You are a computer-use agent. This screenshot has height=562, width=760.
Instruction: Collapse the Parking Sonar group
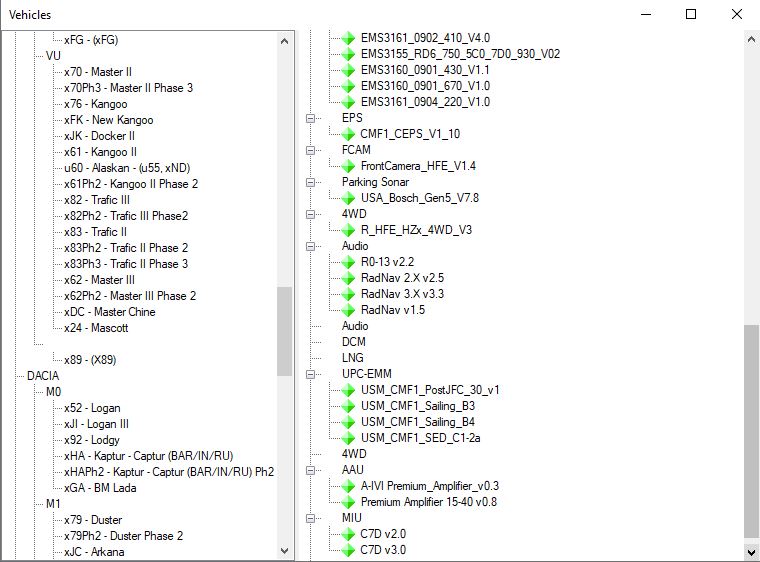311,182
